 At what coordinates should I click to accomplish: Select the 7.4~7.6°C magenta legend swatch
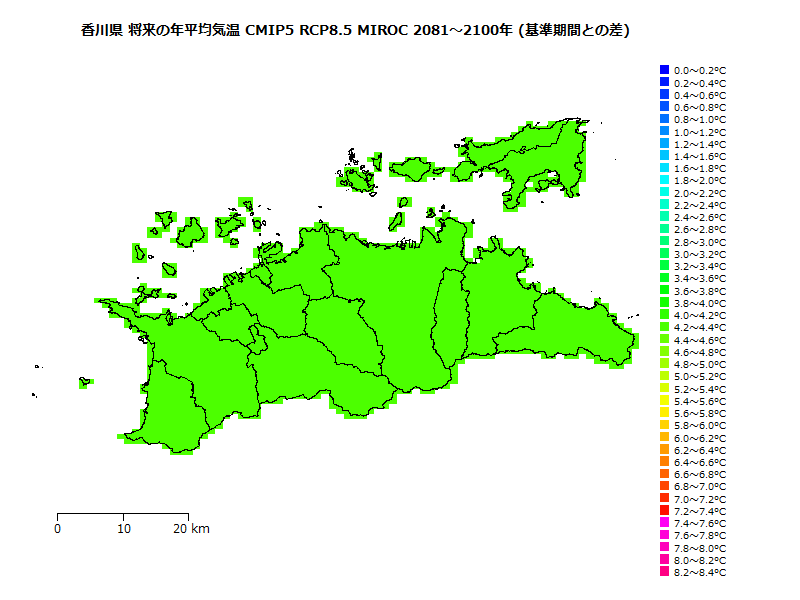click(x=664, y=523)
